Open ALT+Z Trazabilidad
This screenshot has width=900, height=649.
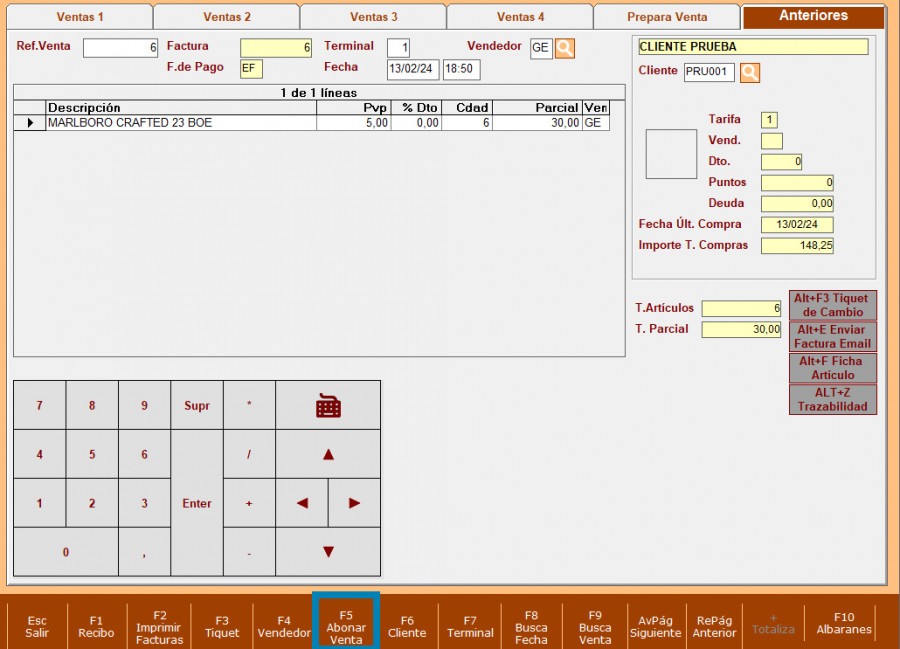pos(833,399)
